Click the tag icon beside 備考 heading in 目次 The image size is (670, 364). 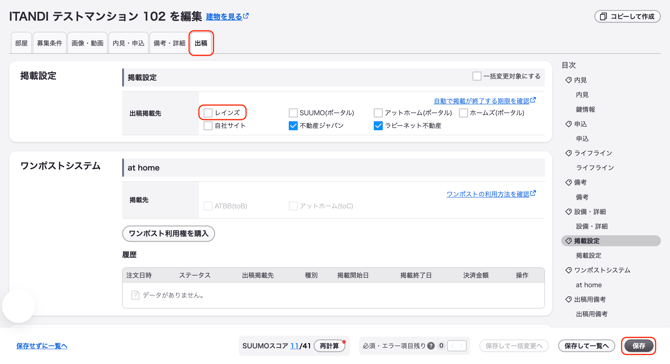point(568,182)
